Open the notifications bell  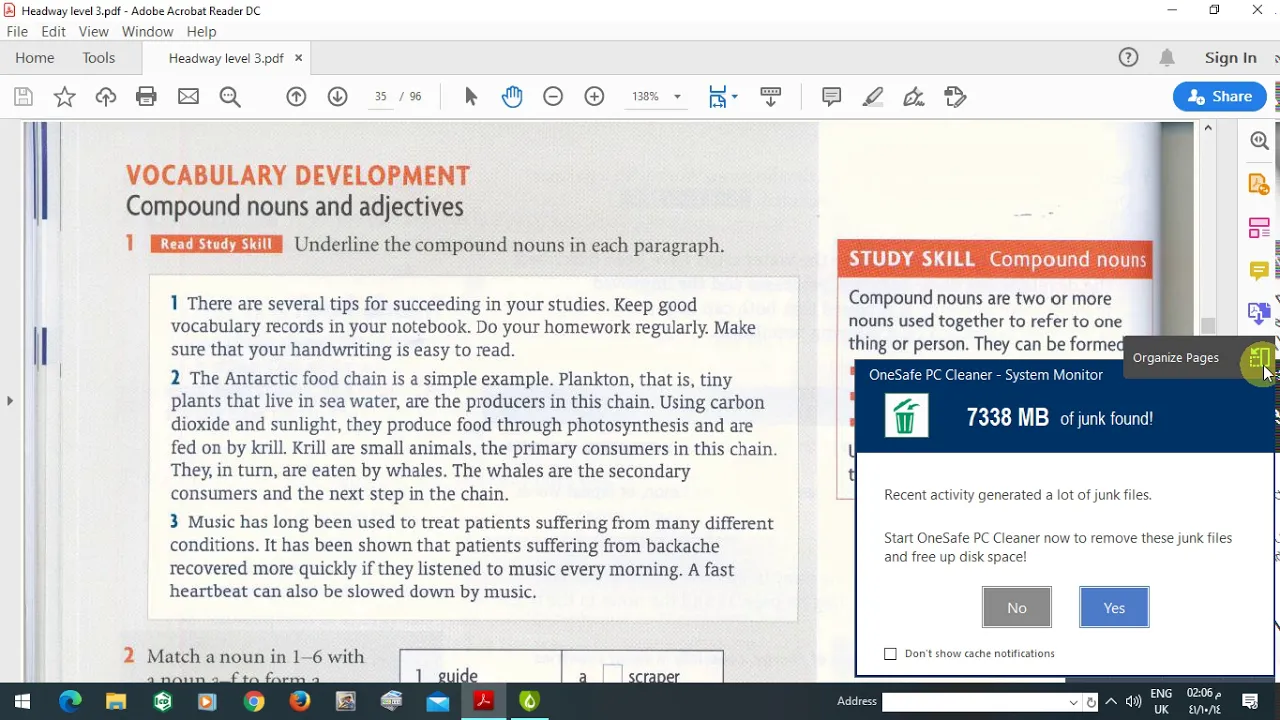pyautogui.click(x=1167, y=58)
